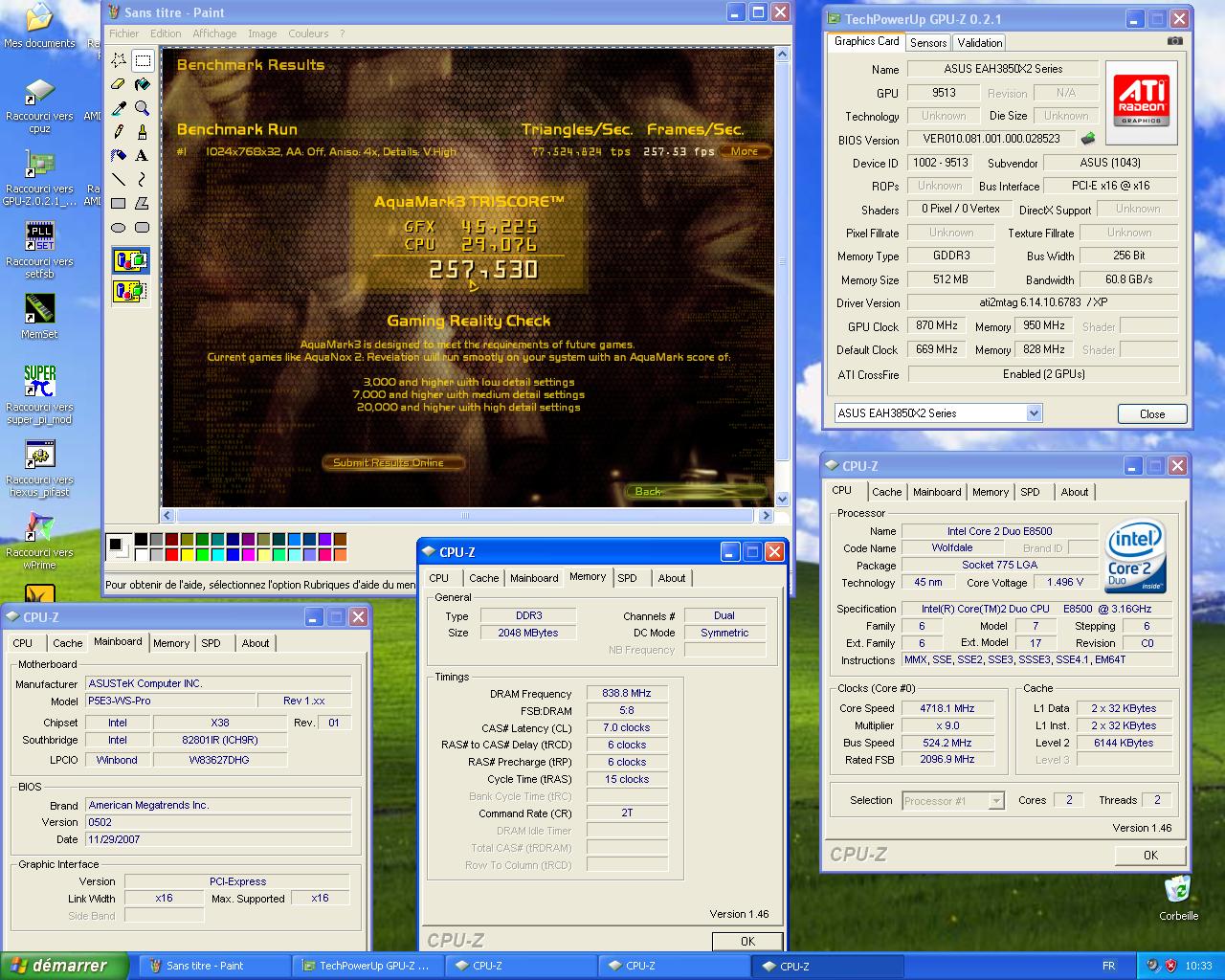The image size is (1225, 980).
Task: Switch to the Validation tab in GPU-Z
Action: [980, 42]
